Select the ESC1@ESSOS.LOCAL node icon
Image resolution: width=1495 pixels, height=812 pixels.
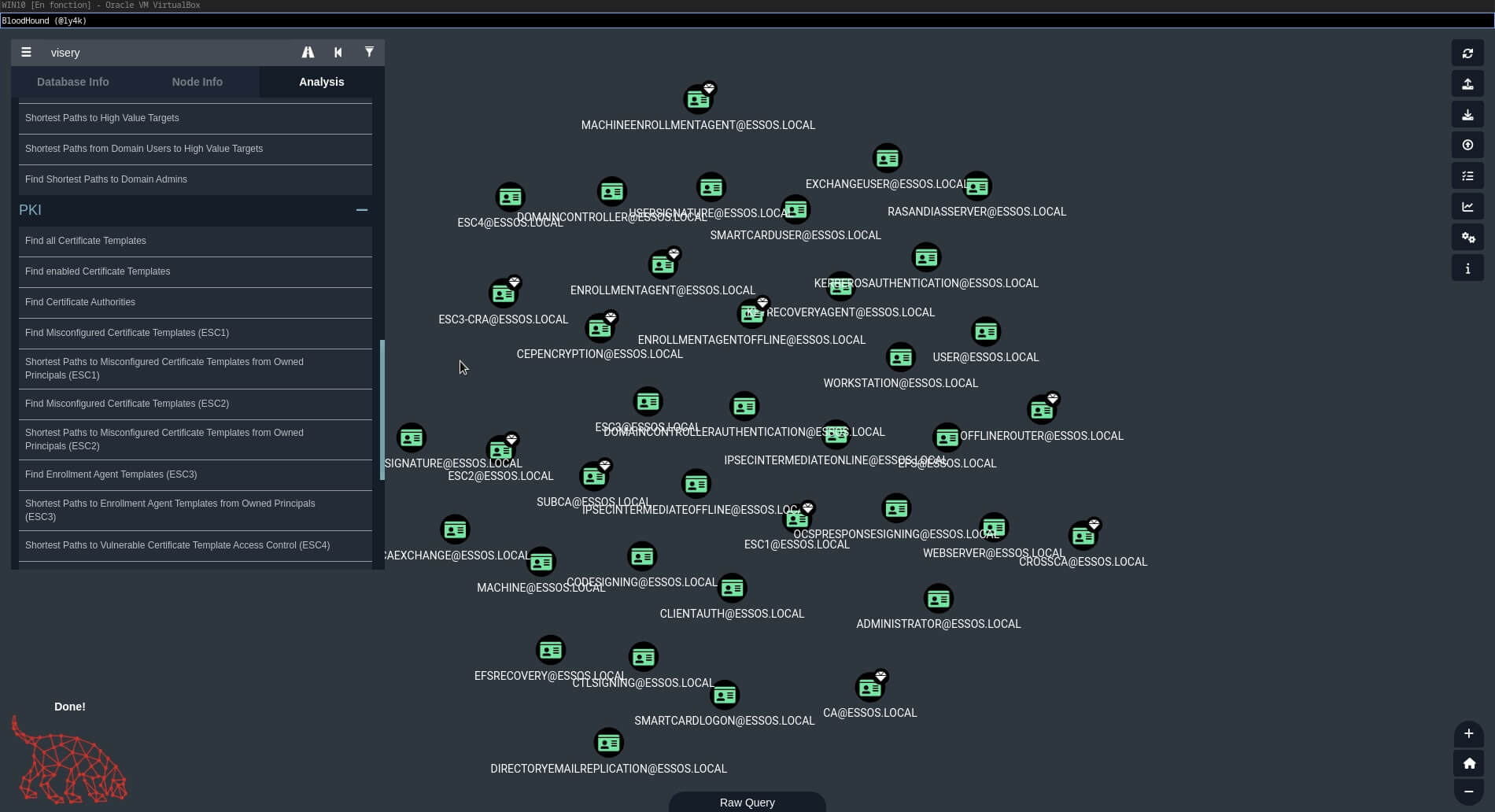pos(797,519)
